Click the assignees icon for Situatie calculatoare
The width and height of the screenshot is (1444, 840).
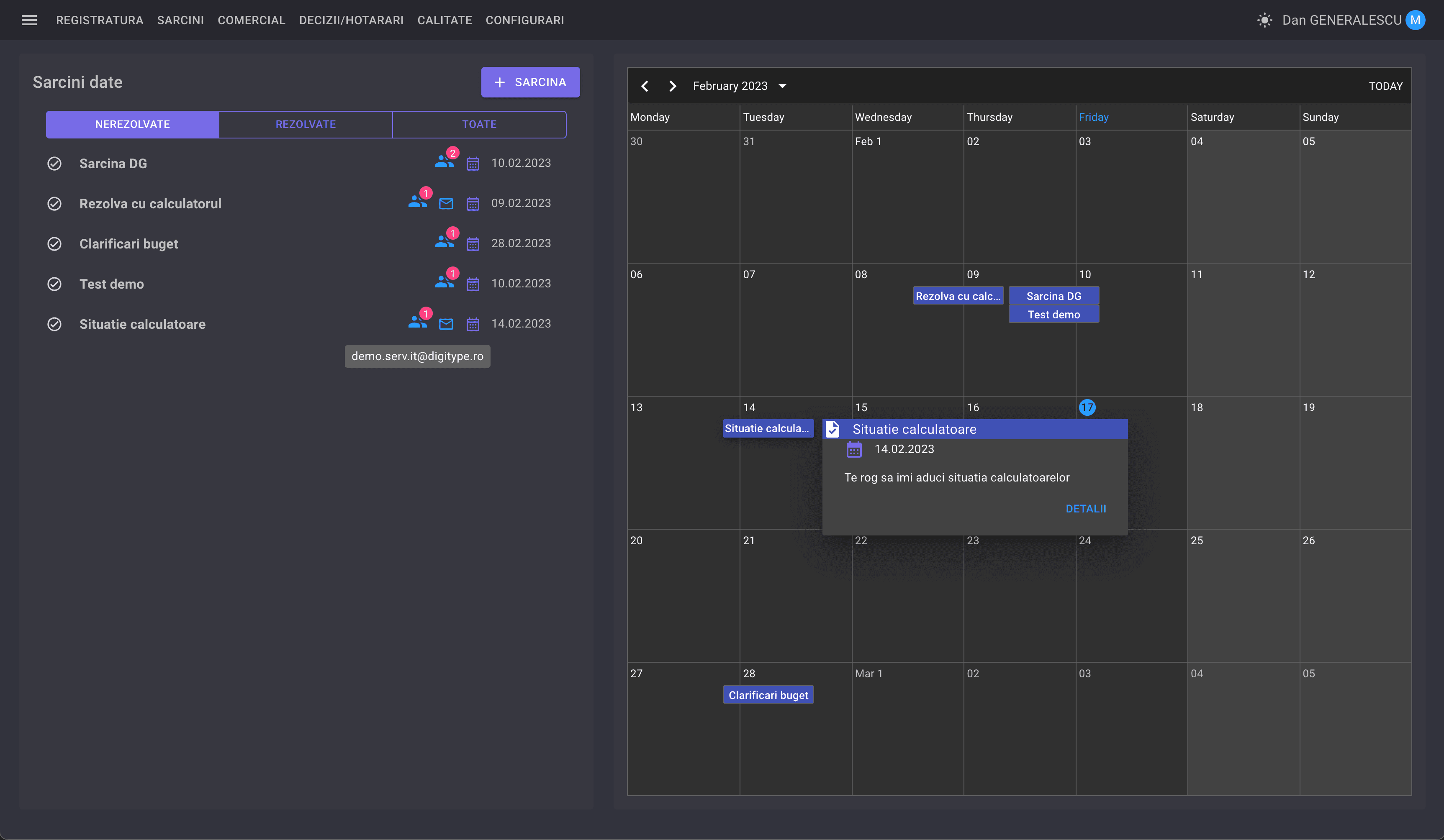tap(417, 323)
